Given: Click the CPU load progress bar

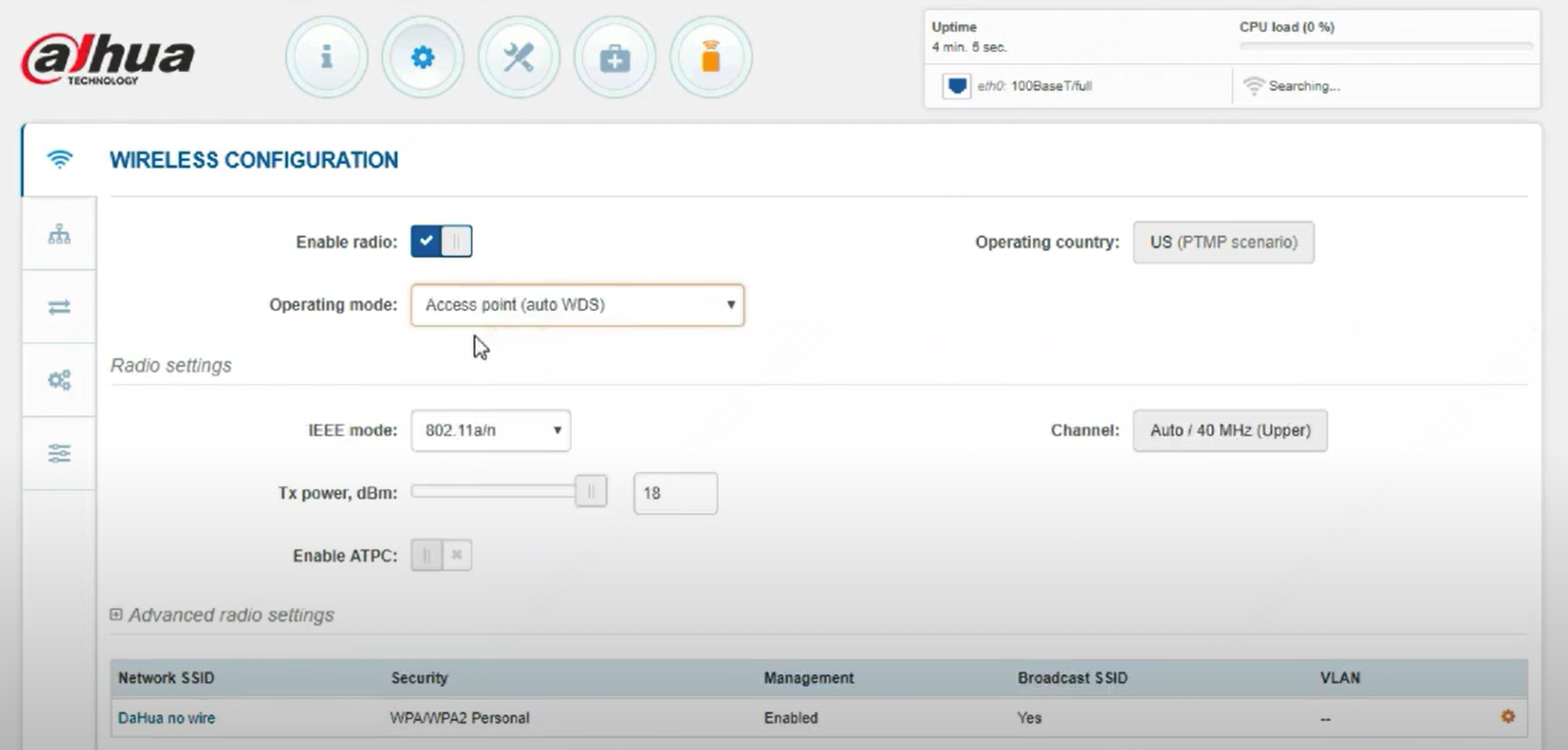Looking at the screenshot, I should tap(1387, 45).
